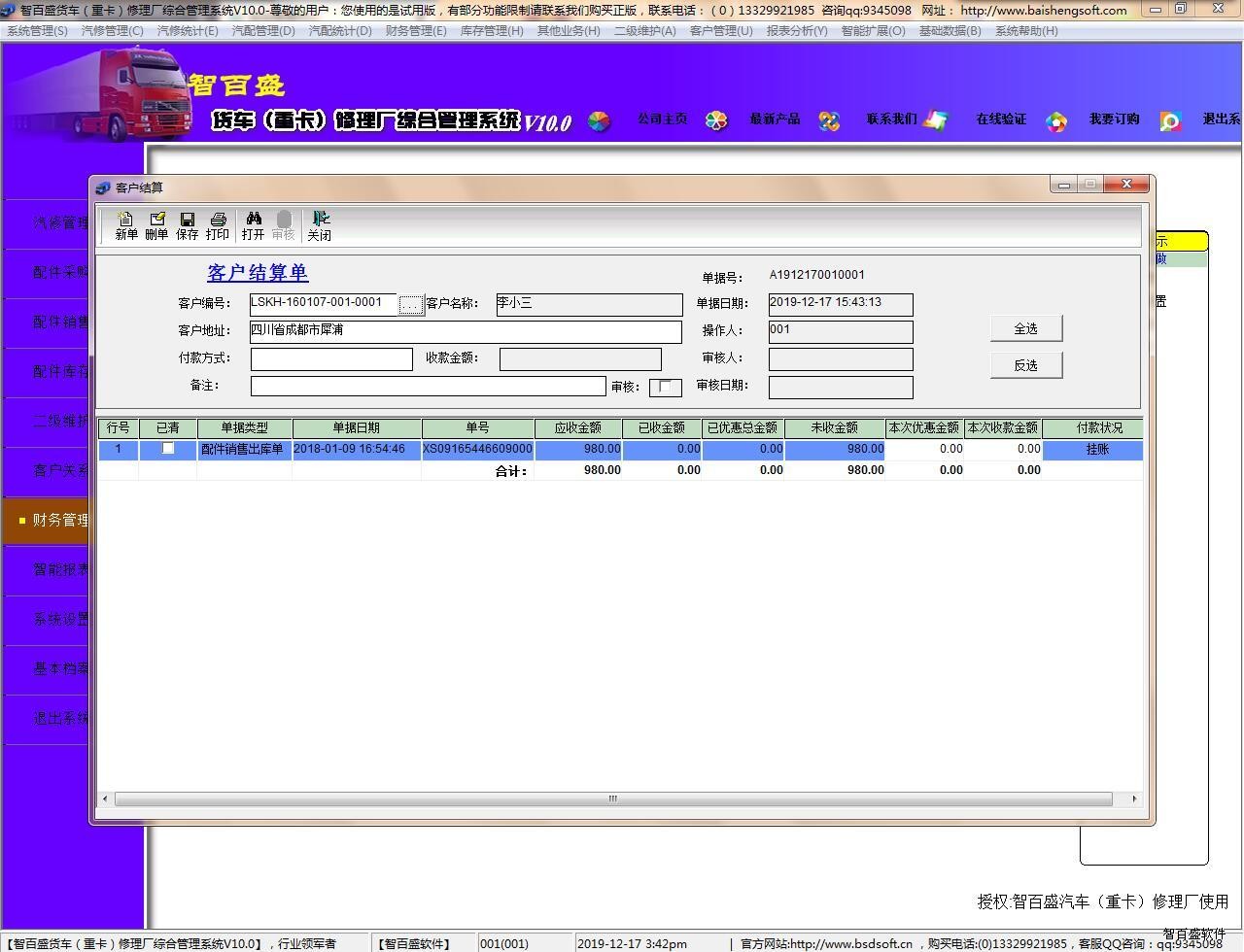Screen dimensions: 1244x952
Task: Click the 单号 cell XS09165446609000
Action: pos(477,450)
